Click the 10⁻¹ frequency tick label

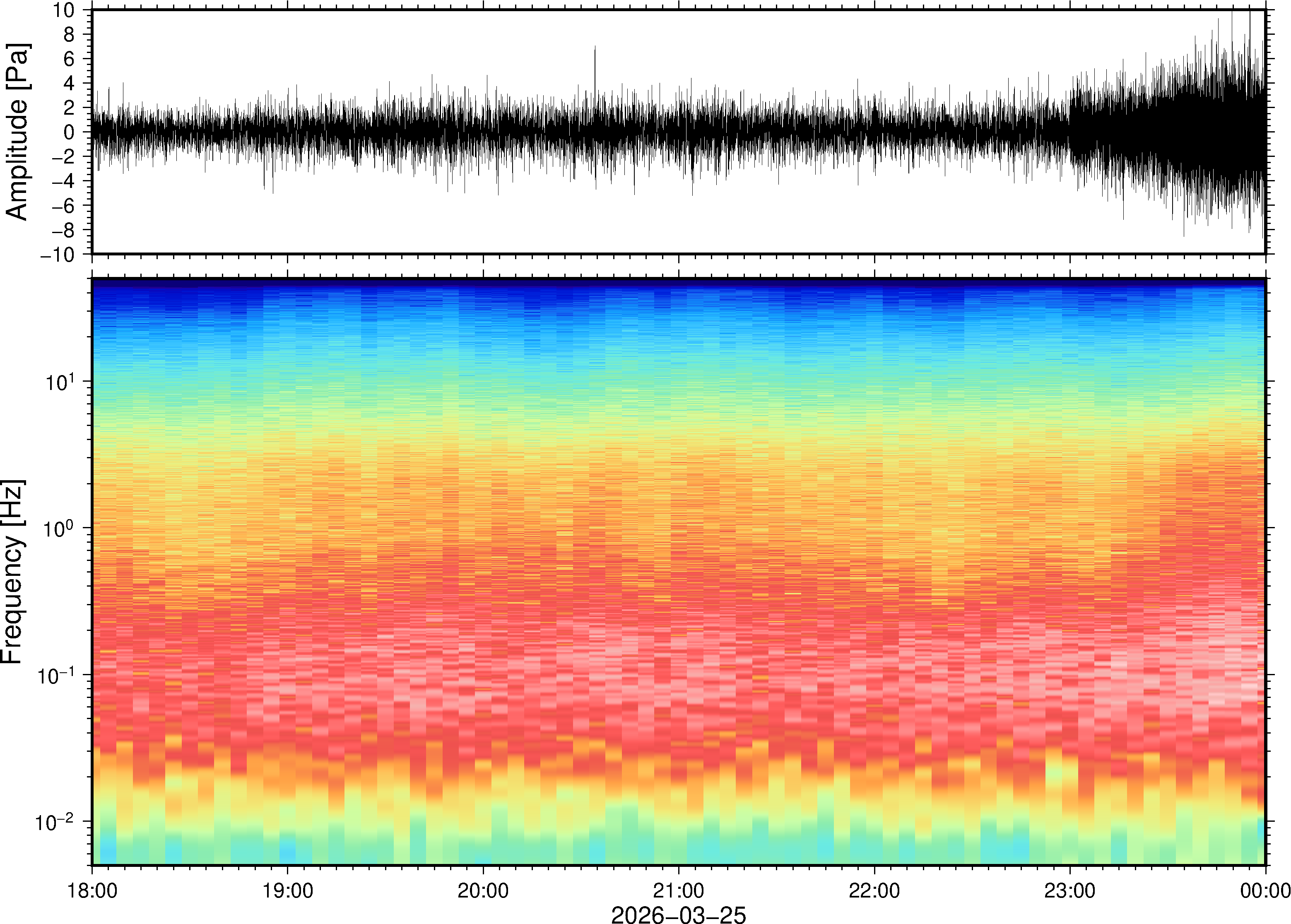[x=57, y=675]
